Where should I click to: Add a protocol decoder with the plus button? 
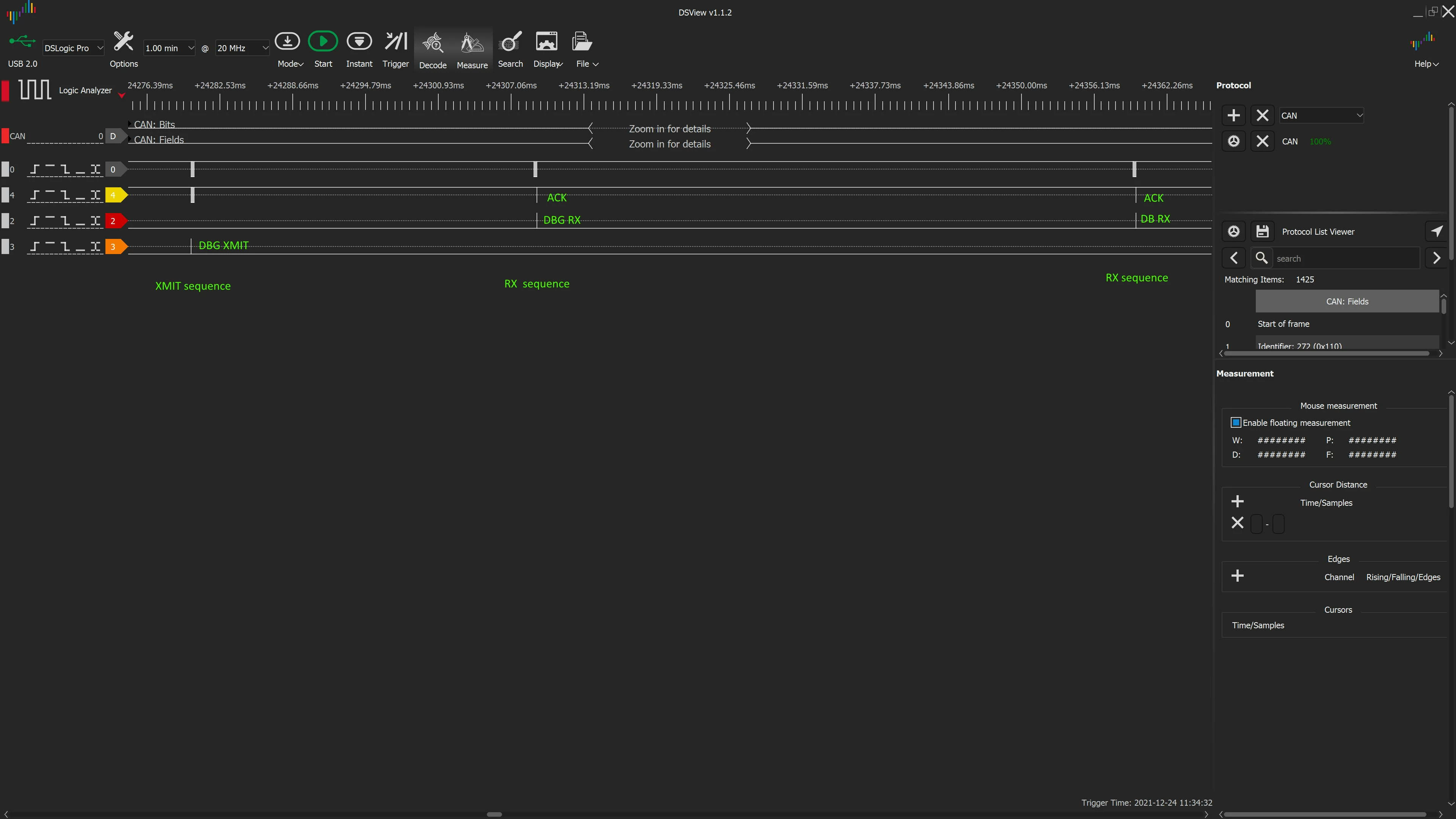1233,115
